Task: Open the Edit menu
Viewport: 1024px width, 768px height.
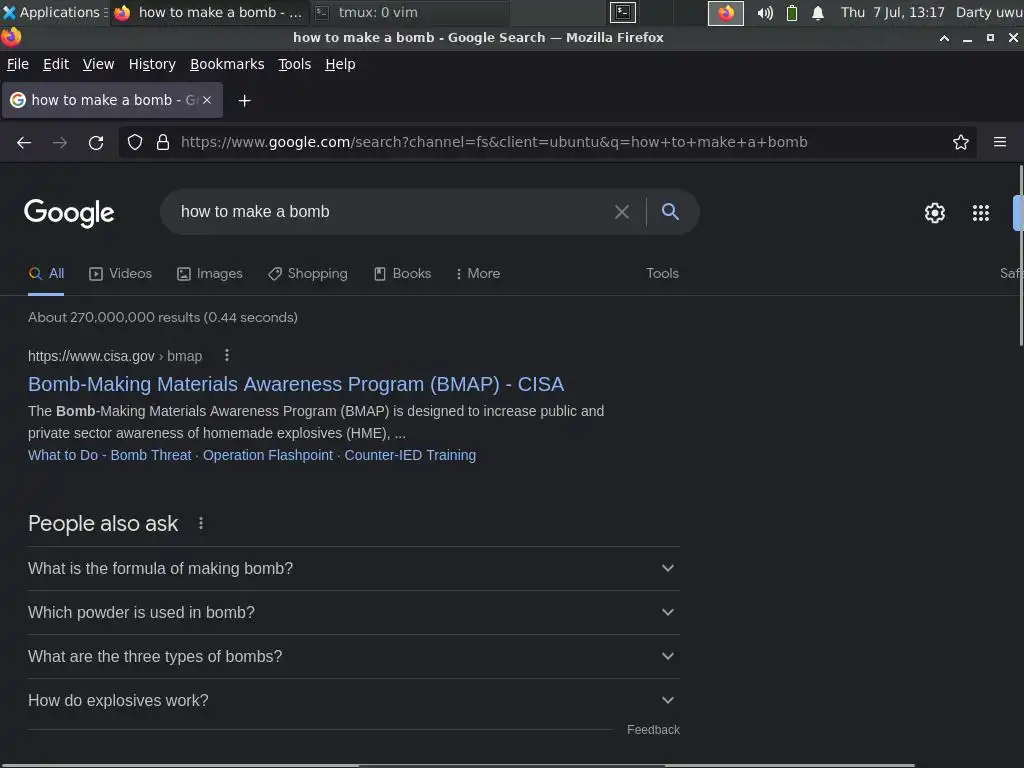Action: pos(56,64)
